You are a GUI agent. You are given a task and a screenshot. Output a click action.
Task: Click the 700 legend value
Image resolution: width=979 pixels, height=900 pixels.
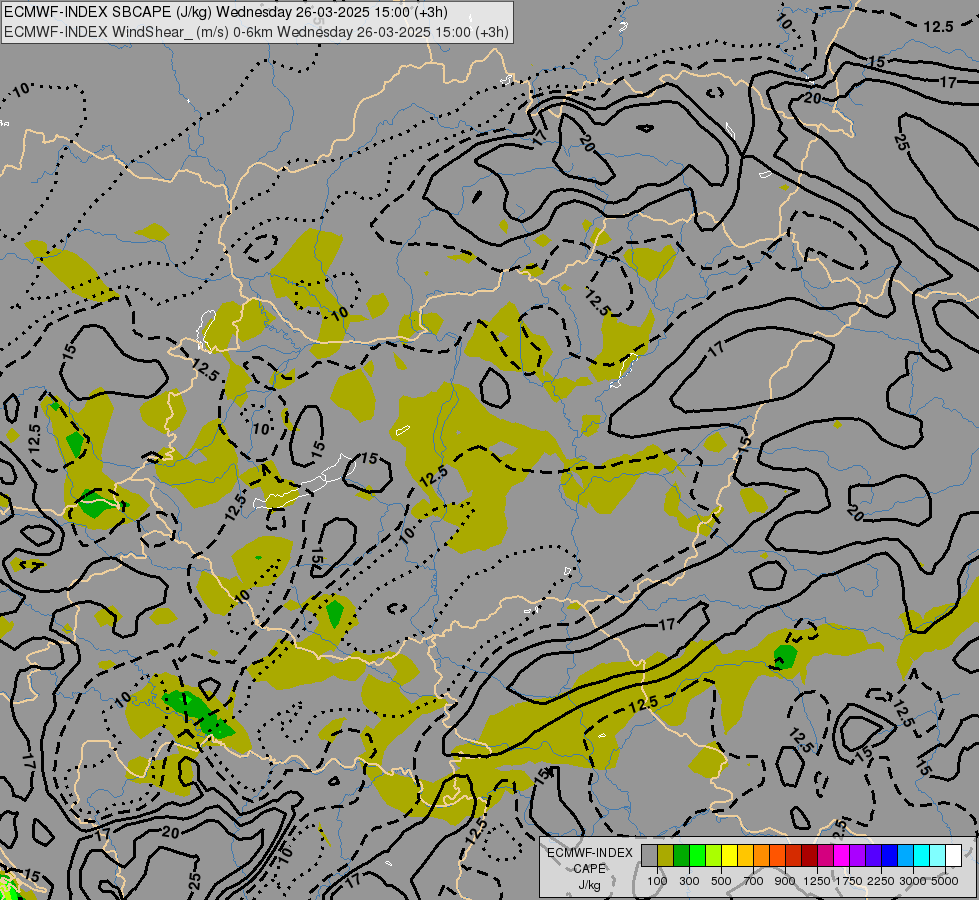click(x=754, y=881)
